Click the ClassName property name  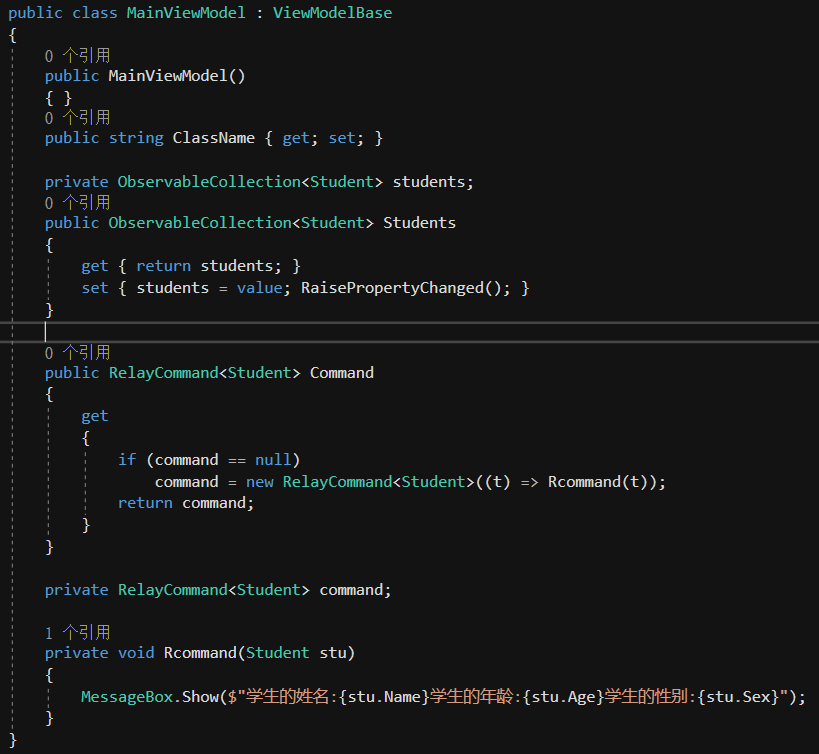214,138
